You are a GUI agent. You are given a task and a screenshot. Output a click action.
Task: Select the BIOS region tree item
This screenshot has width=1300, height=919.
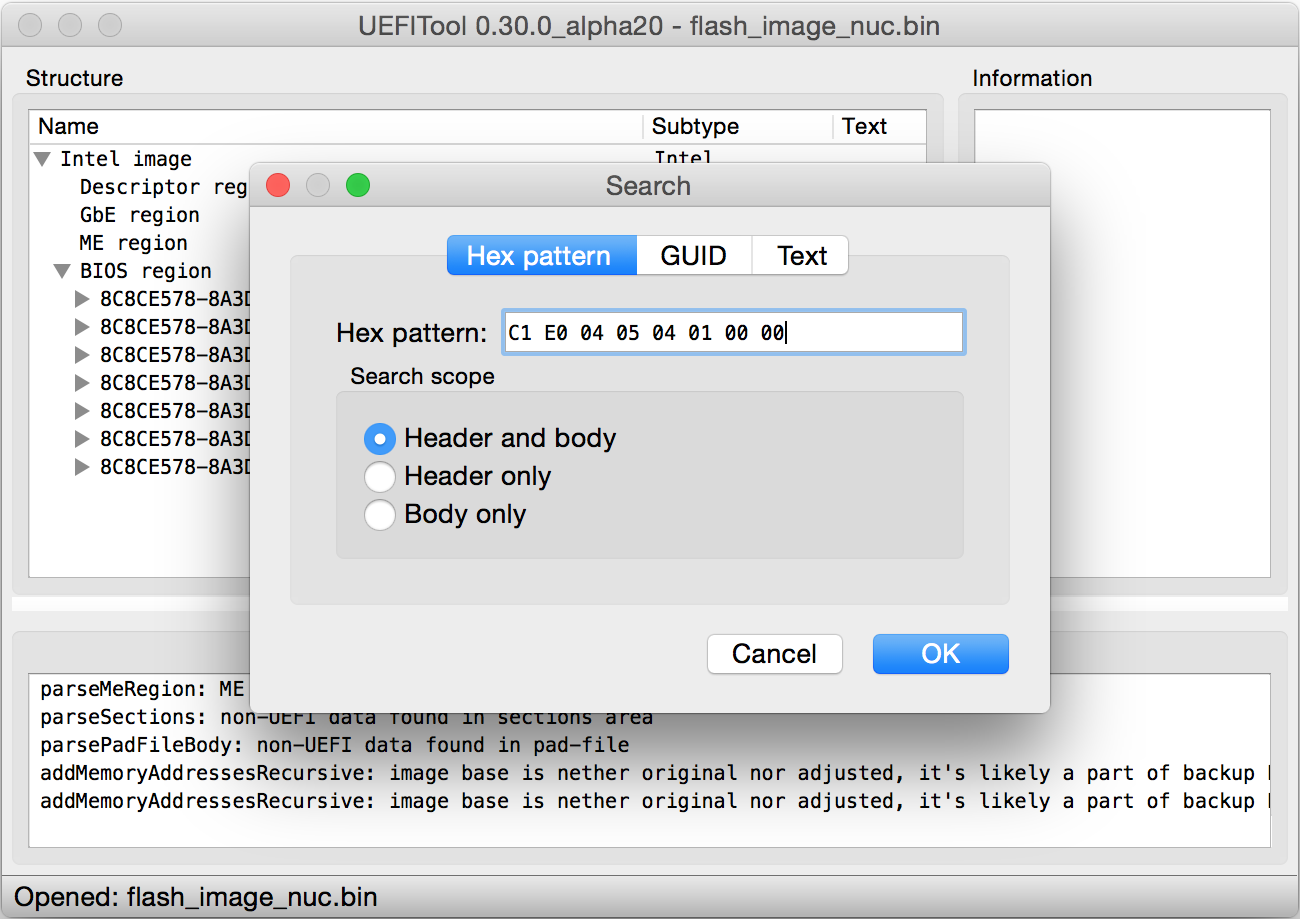tap(146, 271)
